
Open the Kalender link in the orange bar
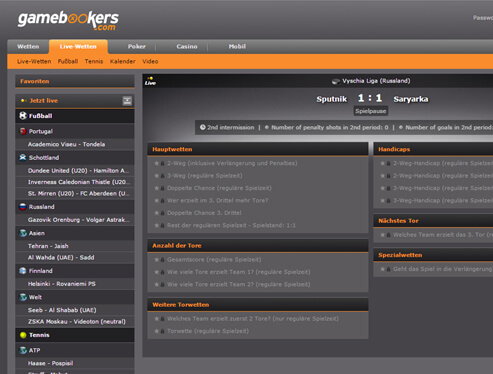[123, 61]
